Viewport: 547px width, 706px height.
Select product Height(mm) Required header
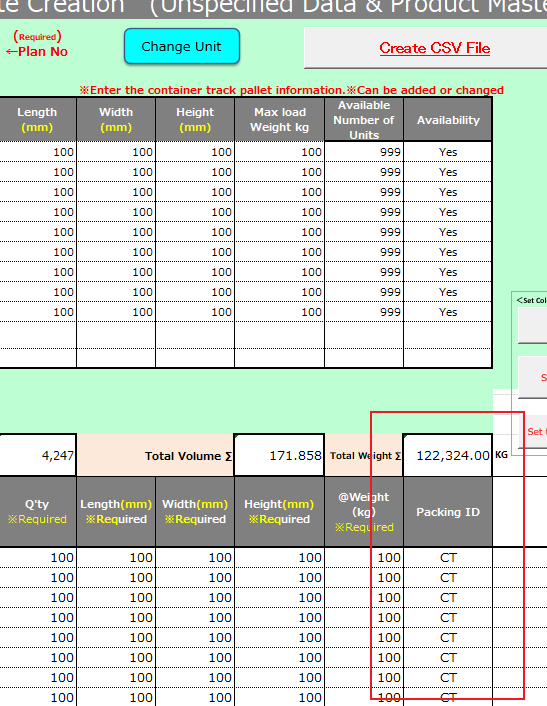[280, 512]
